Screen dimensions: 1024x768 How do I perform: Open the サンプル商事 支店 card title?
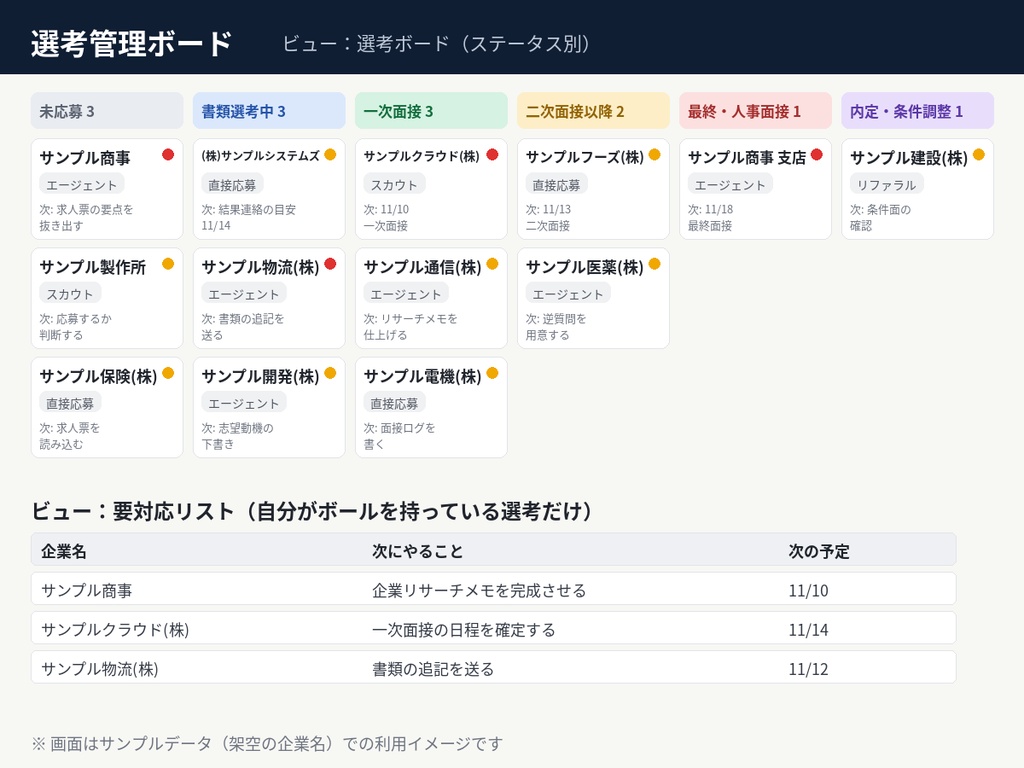click(747, 158)
